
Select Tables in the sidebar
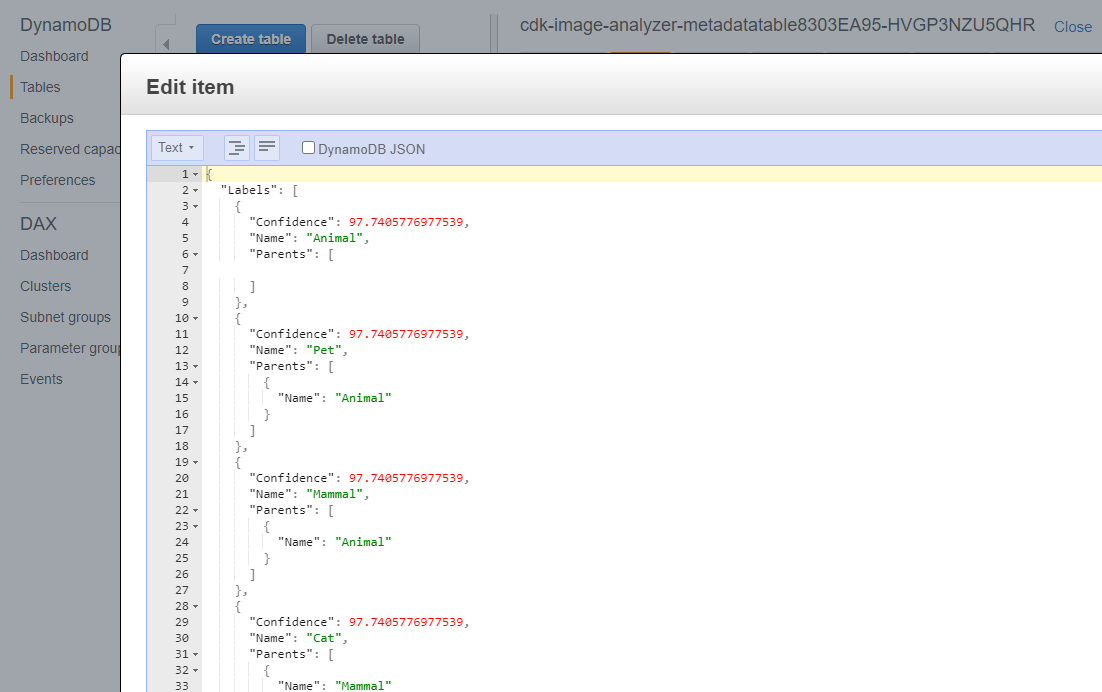pos(40,87)
